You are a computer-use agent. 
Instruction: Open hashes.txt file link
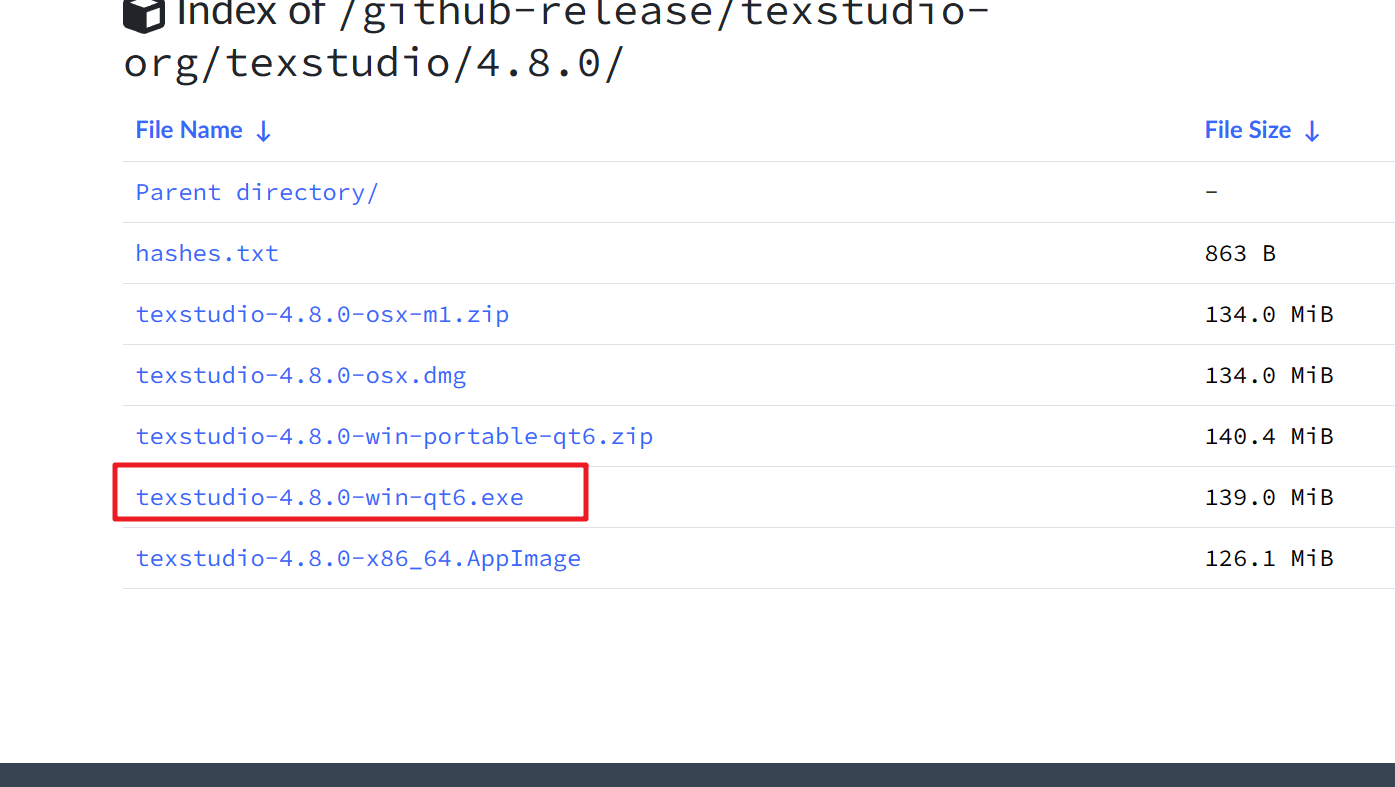pos(207,253)
